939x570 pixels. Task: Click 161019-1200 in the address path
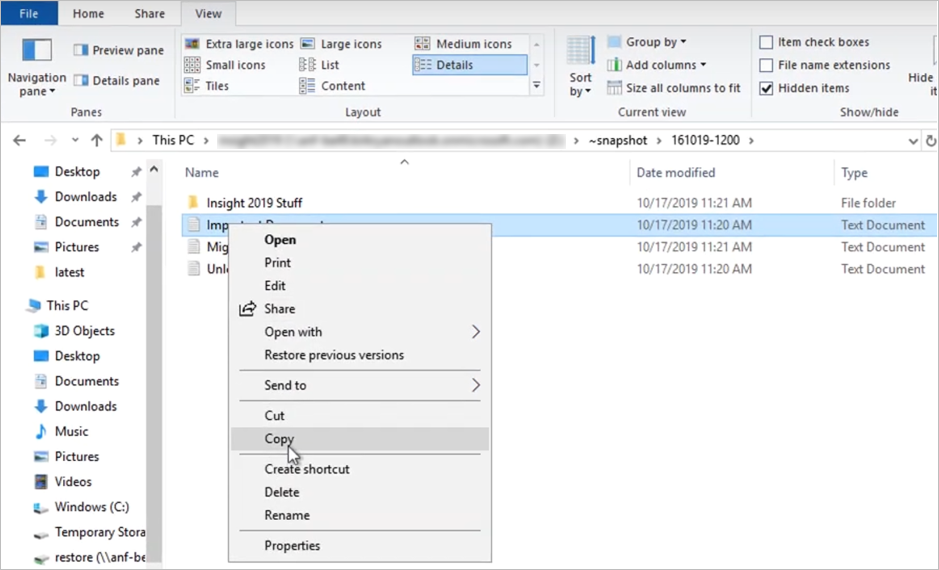click(705, 140)
